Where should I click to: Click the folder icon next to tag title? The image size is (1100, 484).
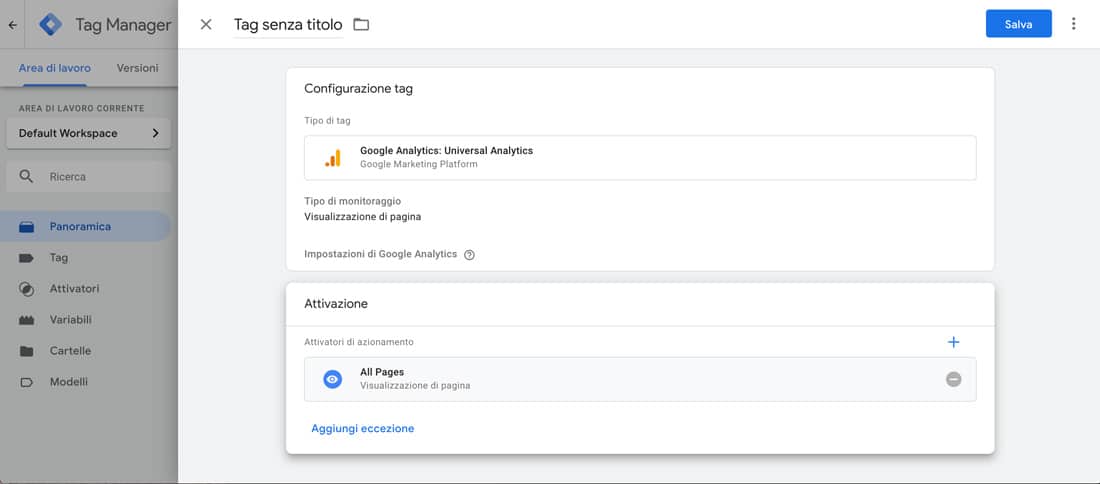(361, 25)
